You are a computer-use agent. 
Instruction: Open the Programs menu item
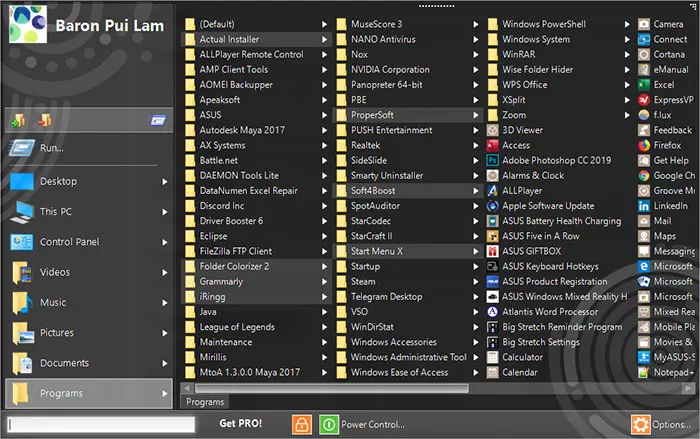89,393
